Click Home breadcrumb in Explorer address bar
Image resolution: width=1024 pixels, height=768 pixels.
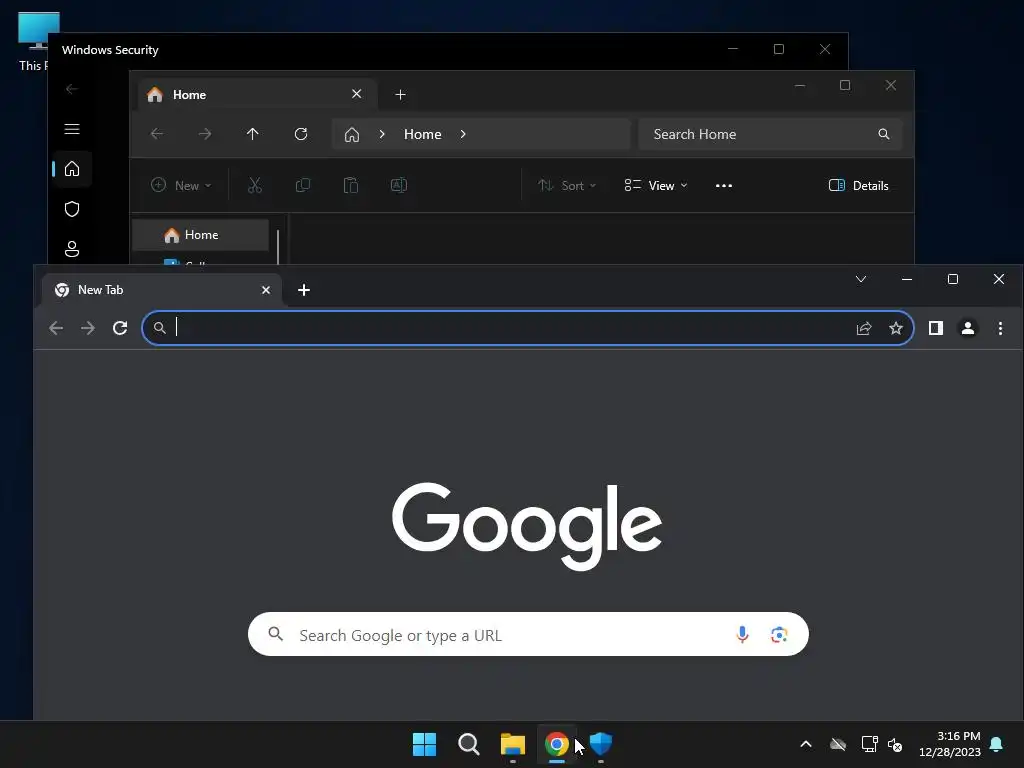pyautogui.click(x=423, y=134)
